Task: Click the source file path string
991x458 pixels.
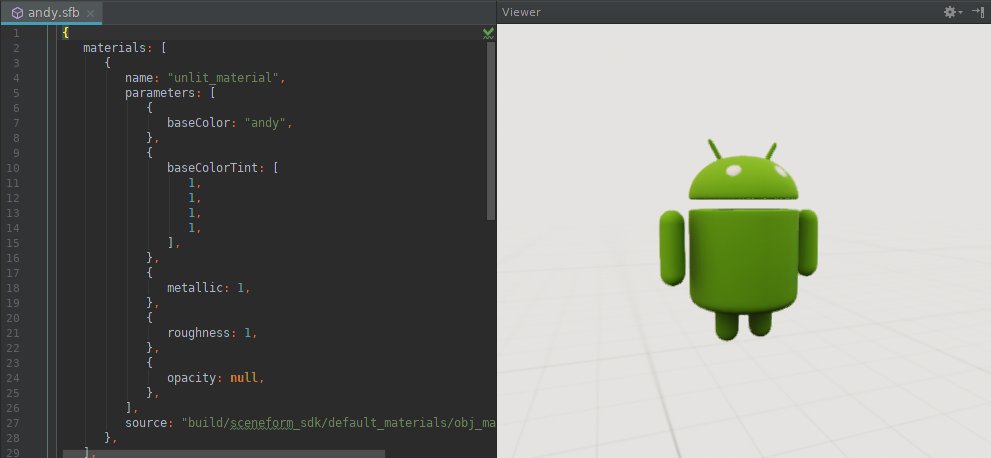Action: point(338,423)
